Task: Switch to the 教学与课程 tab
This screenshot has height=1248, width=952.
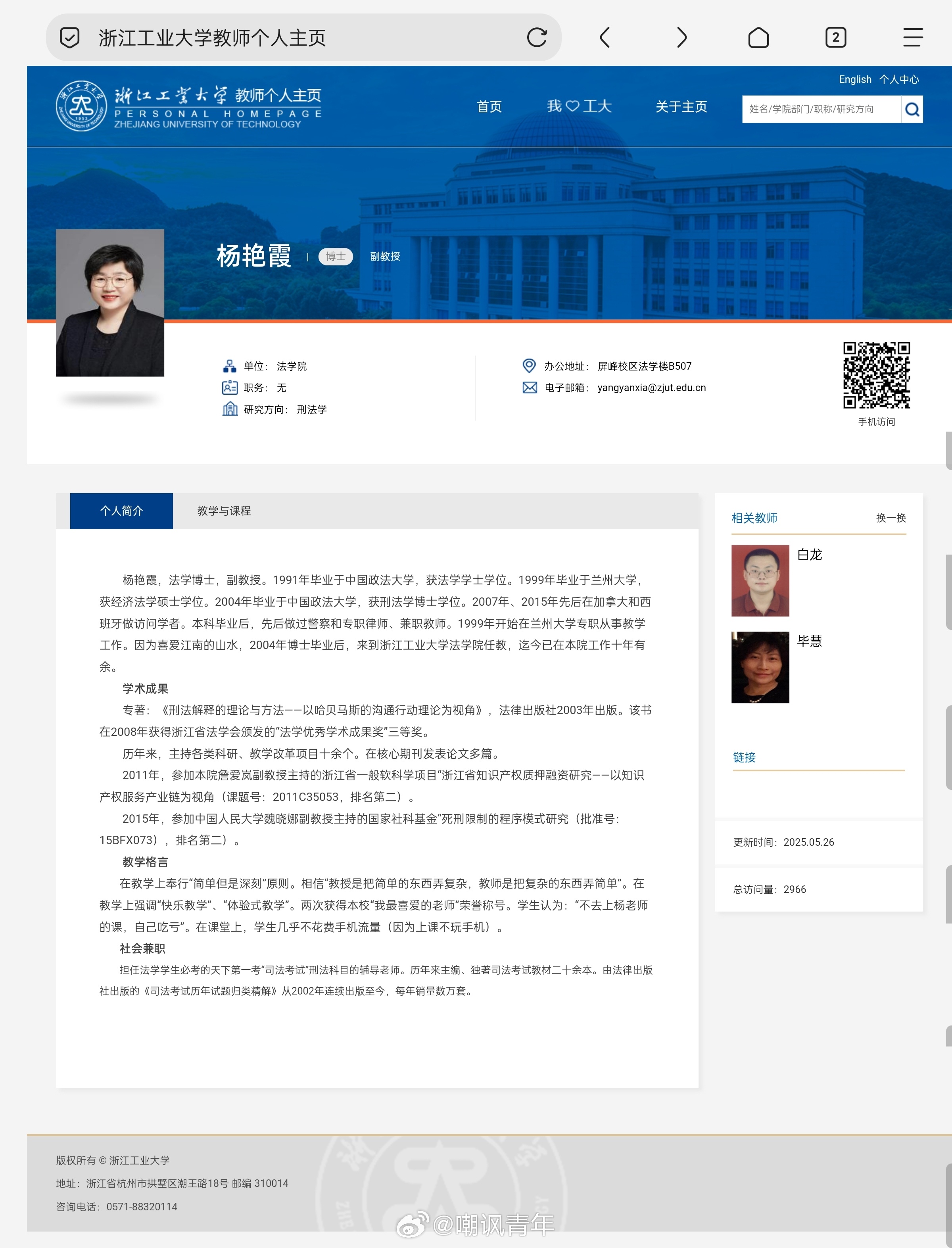Action: (x=224, y=511)
